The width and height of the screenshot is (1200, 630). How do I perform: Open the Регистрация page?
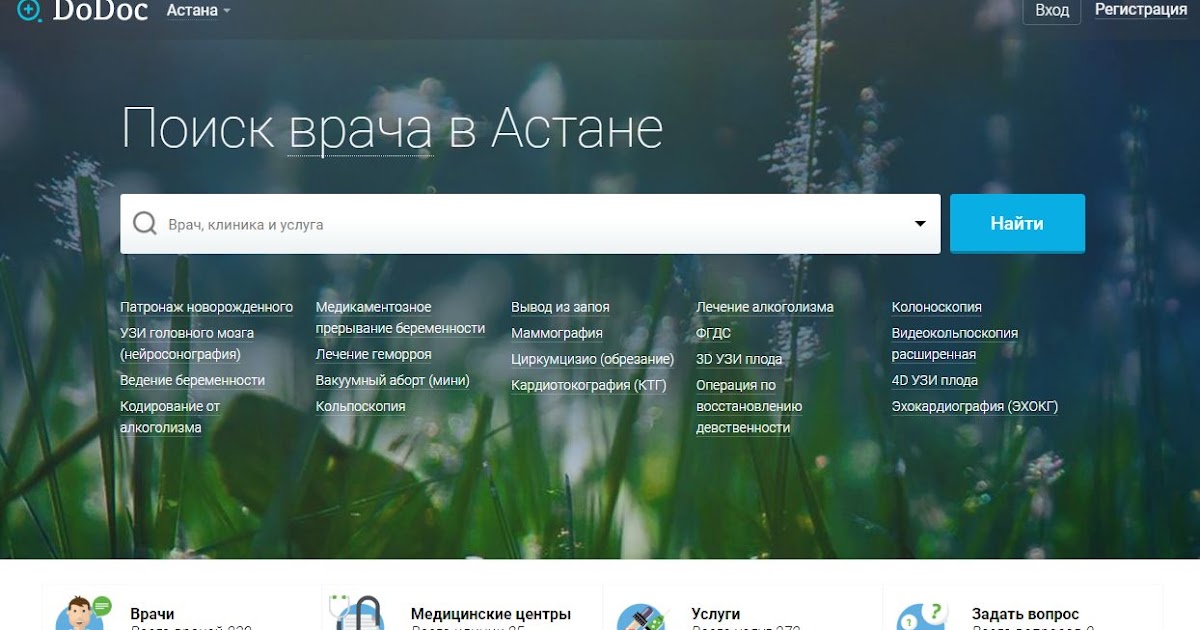(x=1141, y=9)
